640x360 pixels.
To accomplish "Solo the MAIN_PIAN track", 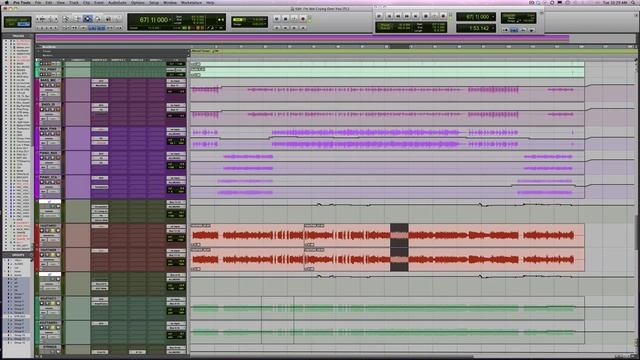I will [x=52, y=133].
